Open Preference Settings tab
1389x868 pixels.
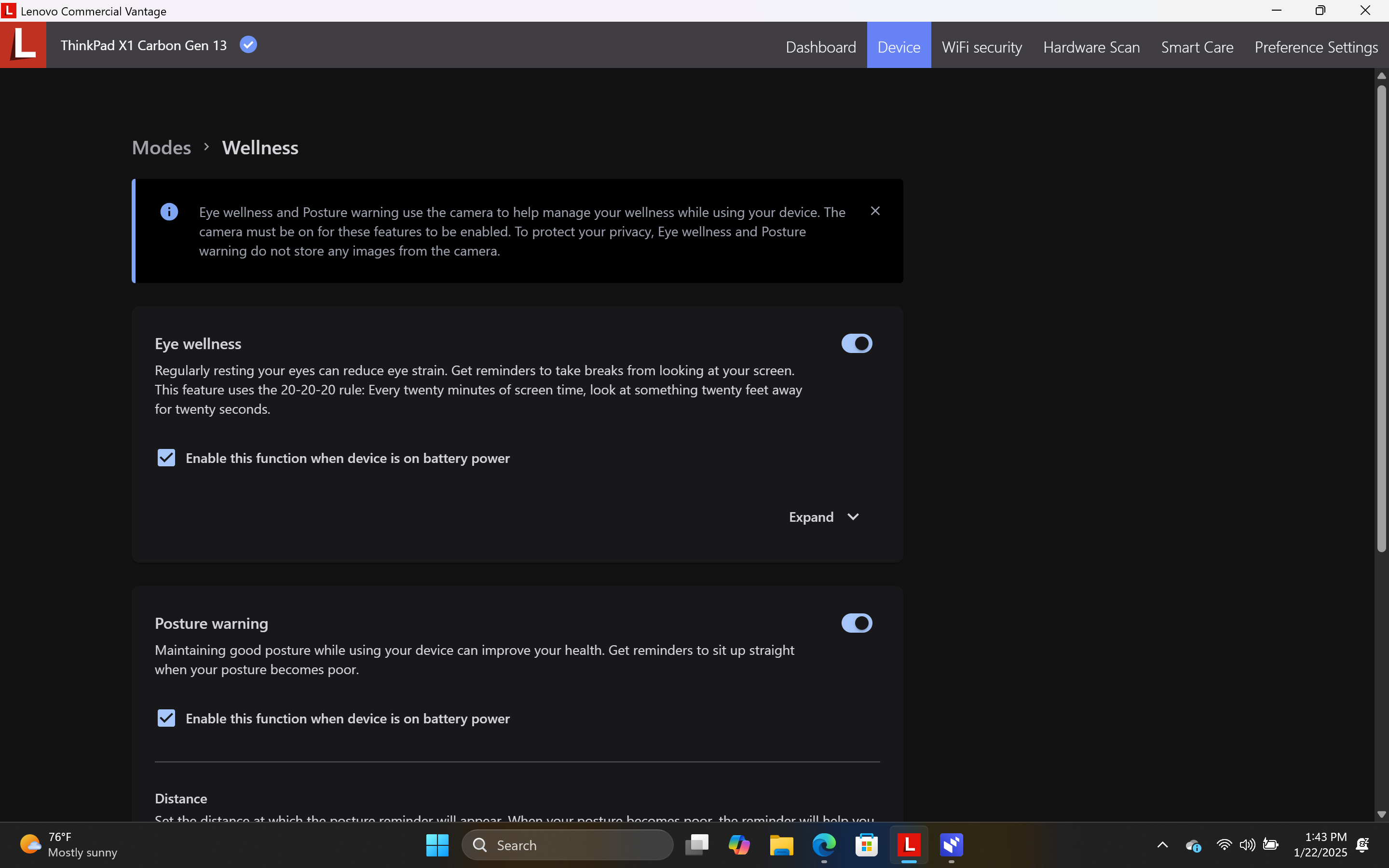pos(1316,46)
